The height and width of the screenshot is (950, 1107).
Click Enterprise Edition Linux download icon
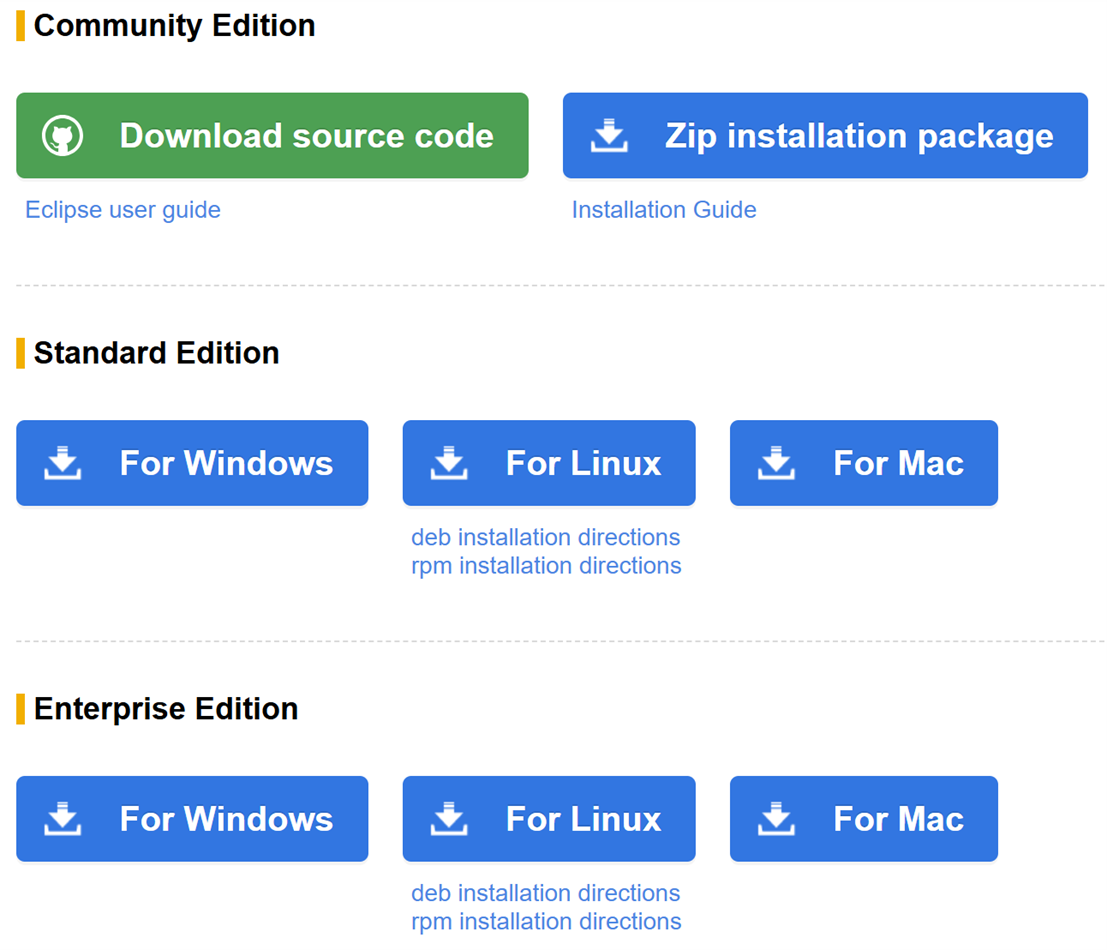point(449,819)
